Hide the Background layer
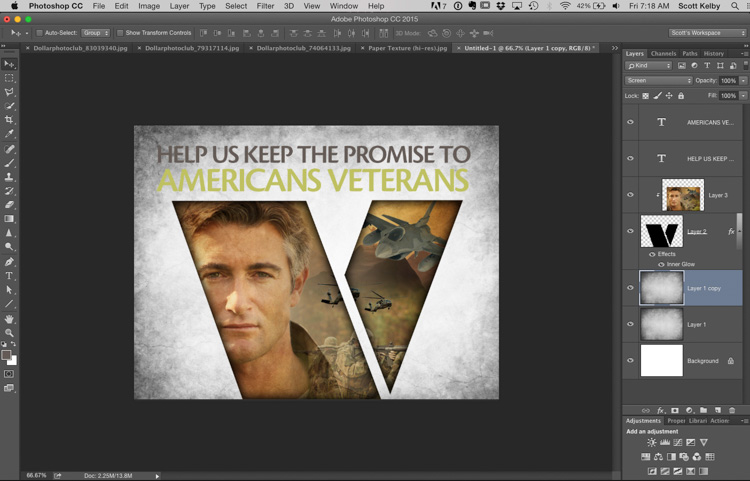This screenshot has height=481, width=750. (x=630, y=361)
